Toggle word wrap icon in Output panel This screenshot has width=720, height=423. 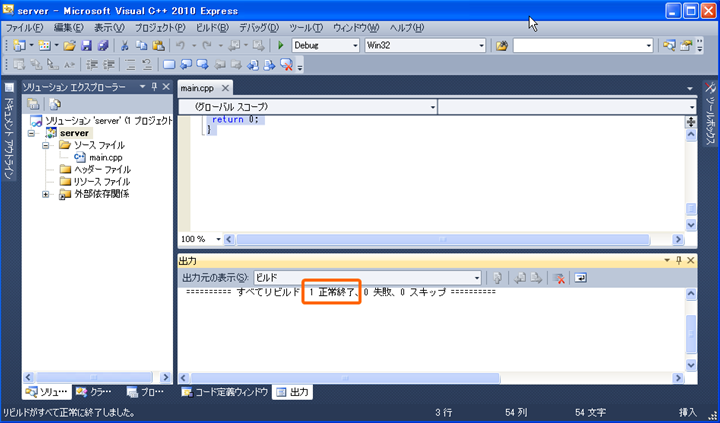click(x=580, y=278)
